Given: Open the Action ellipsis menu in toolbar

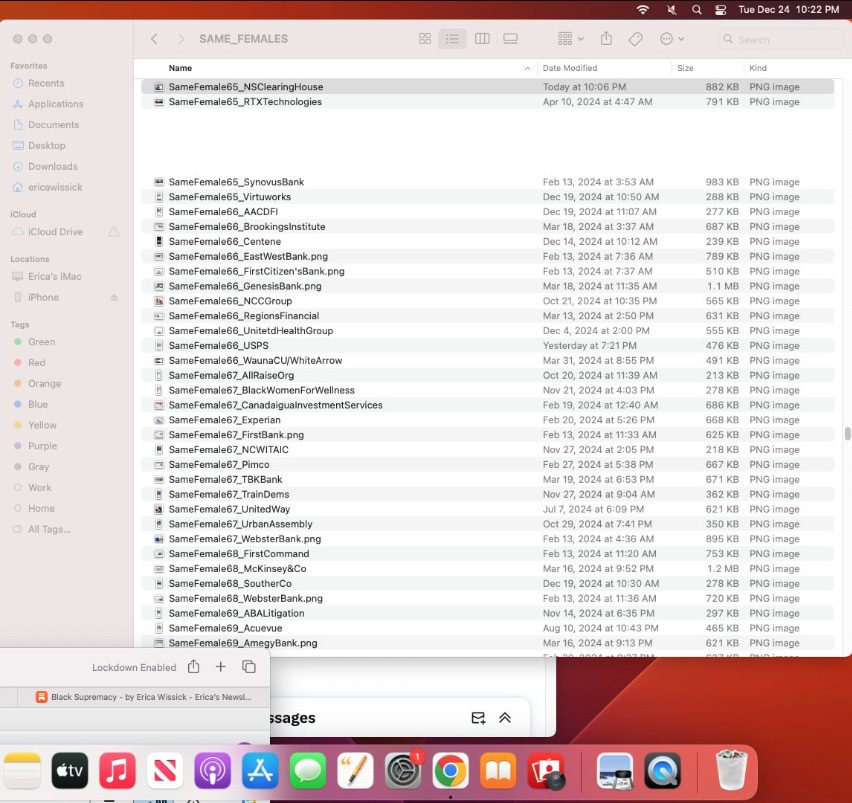Looking at the screenshot, I should tap(672, 39).
